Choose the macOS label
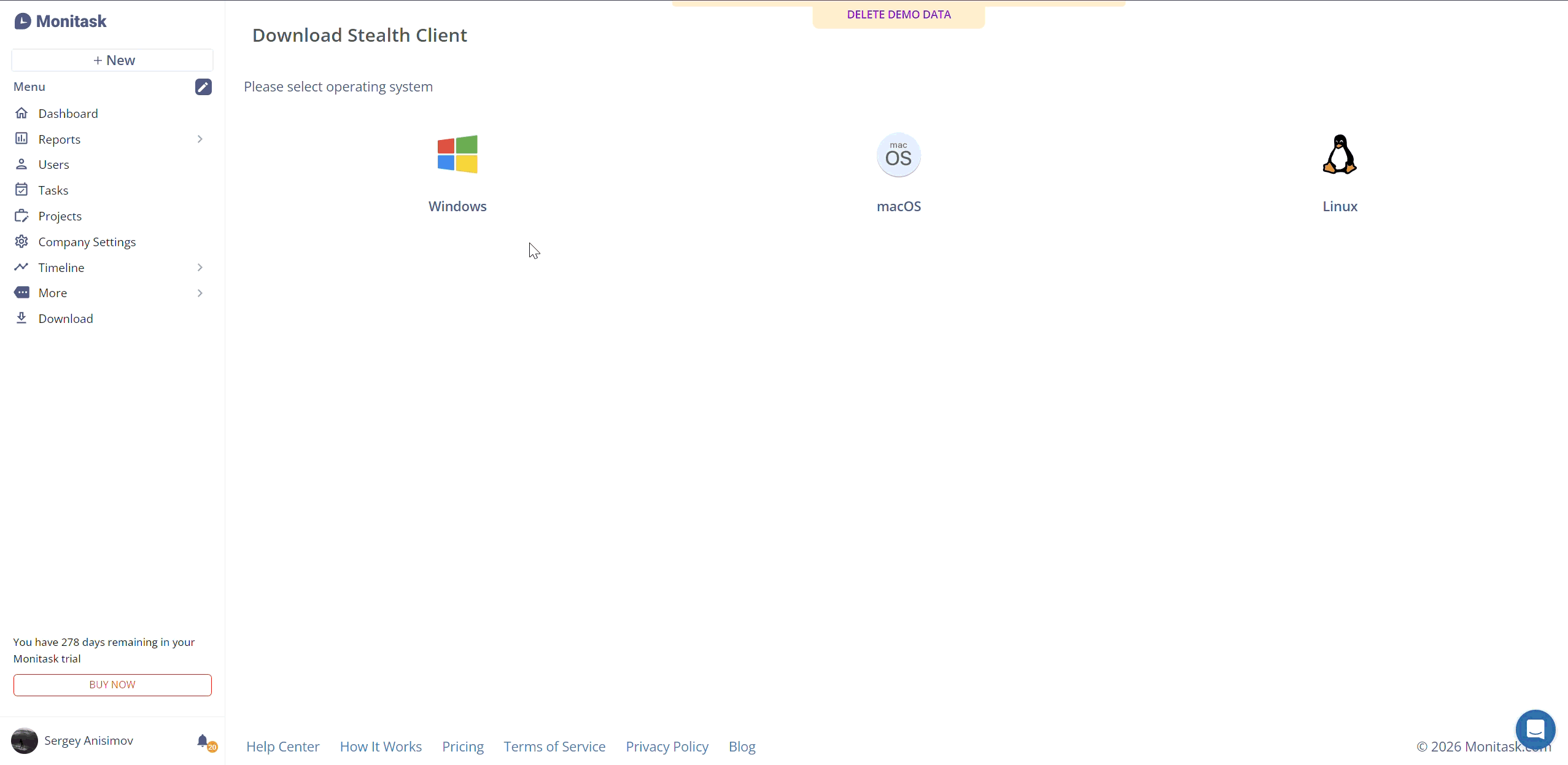 [x=899, y=206]
